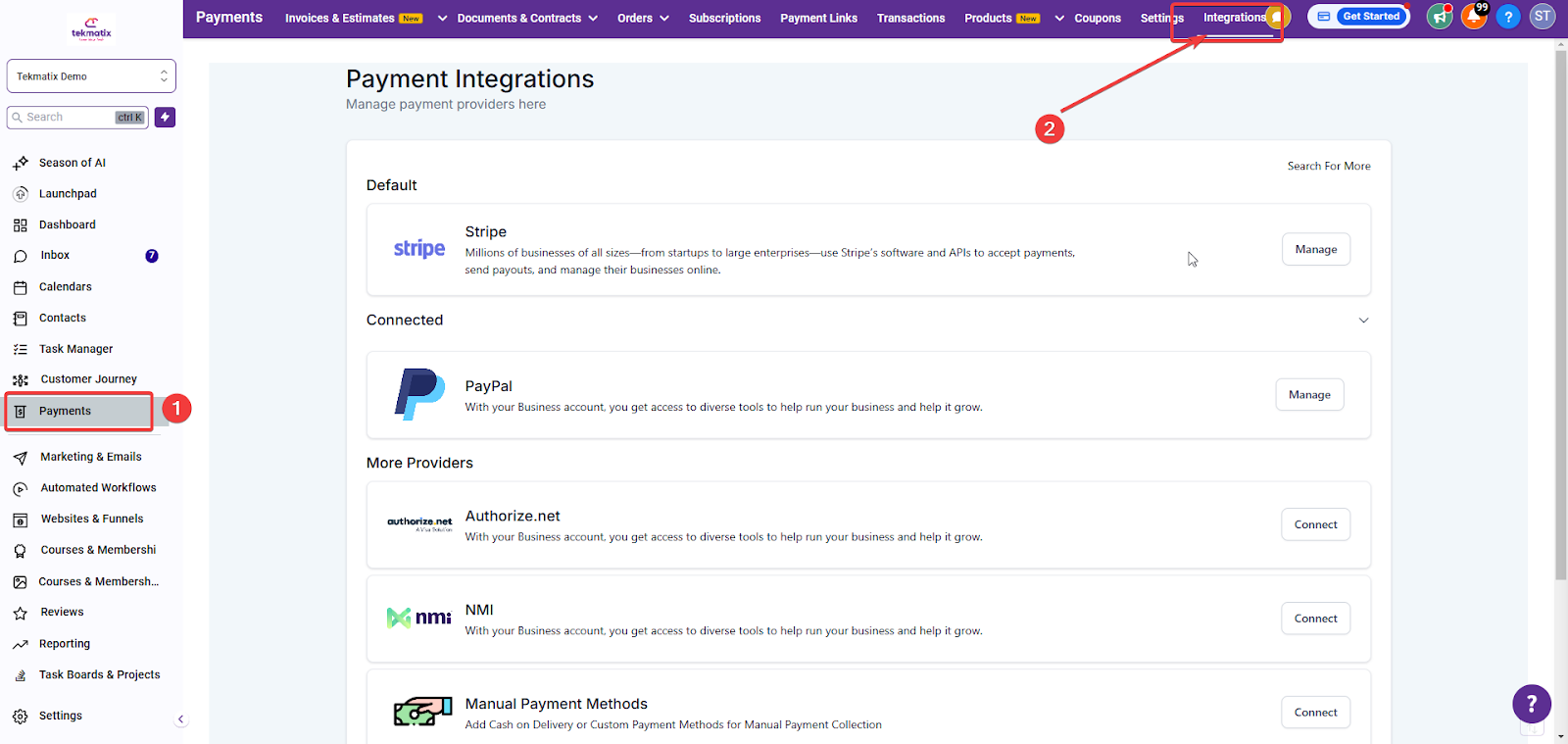
Task: Click the NMI logo
Action: (x=419, y=618)
